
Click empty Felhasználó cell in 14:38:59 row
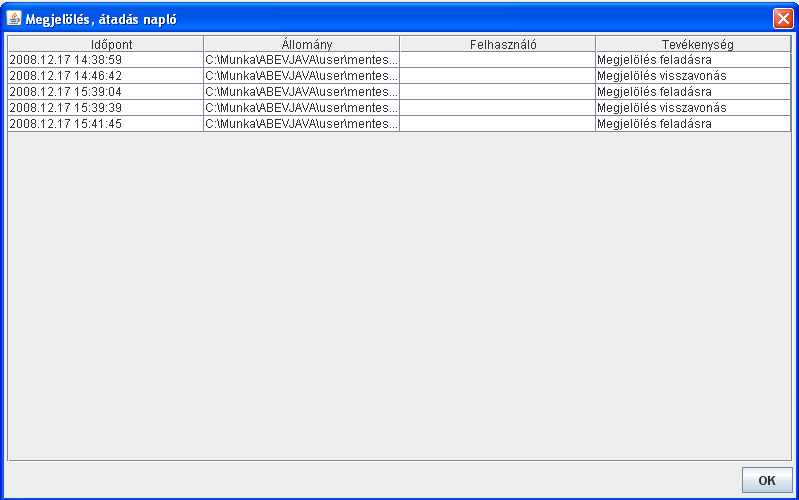pyautogui.click(x=497, y=60)
